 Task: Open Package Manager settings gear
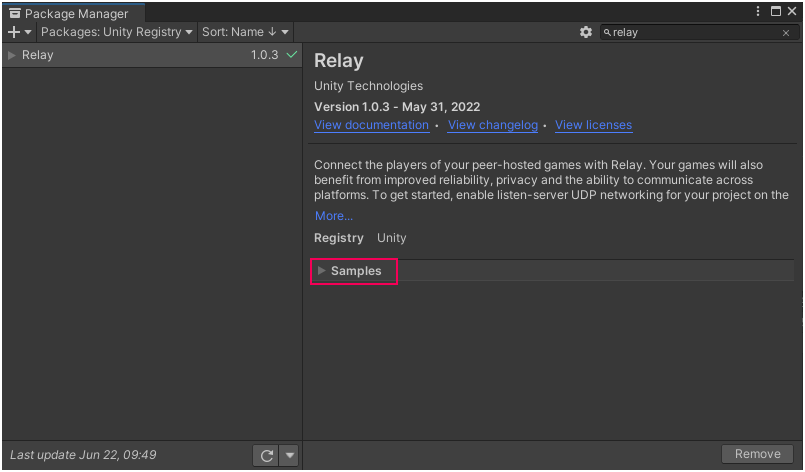586,32
